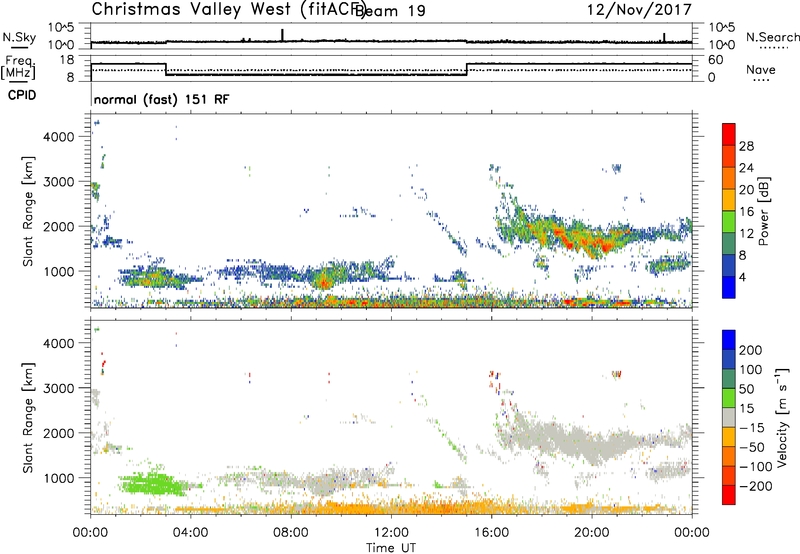Click the Slant Range label of power panel

28,211
